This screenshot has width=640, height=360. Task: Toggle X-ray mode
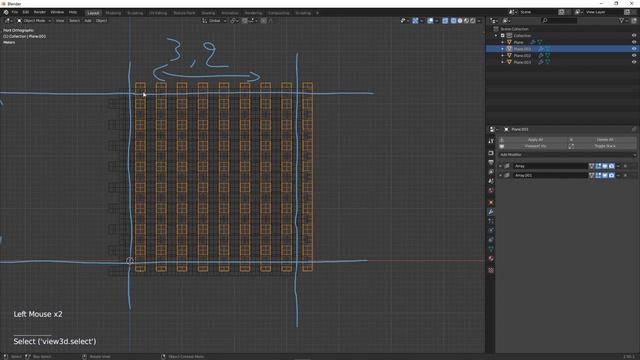445,20
